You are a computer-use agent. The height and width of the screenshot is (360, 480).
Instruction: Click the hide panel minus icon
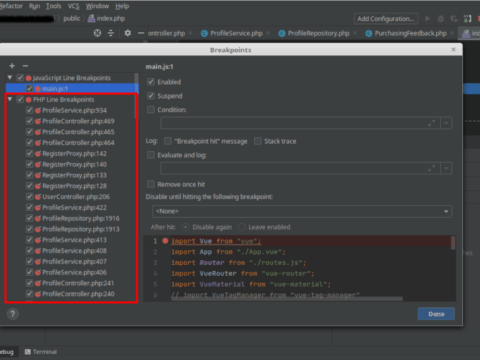(x=141, y=33)
